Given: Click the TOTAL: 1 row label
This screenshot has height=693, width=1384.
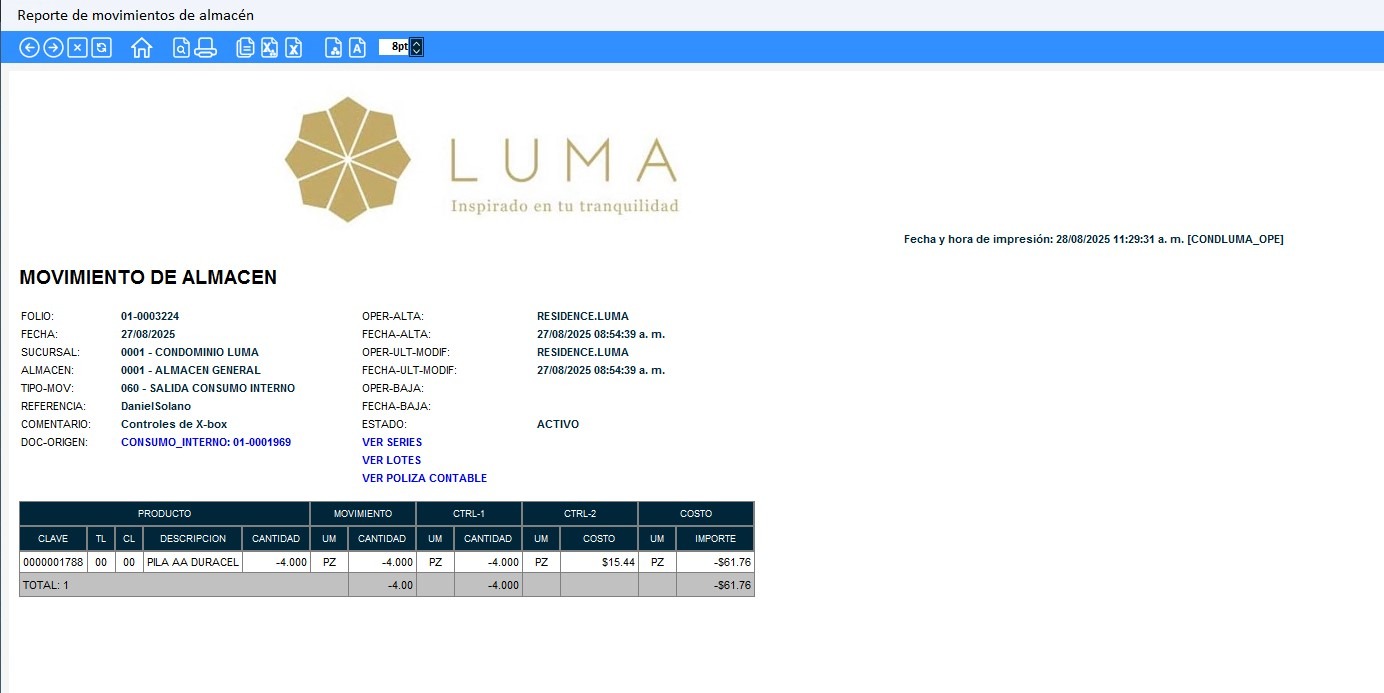Looking at the screenshot, I should point(46,585).
